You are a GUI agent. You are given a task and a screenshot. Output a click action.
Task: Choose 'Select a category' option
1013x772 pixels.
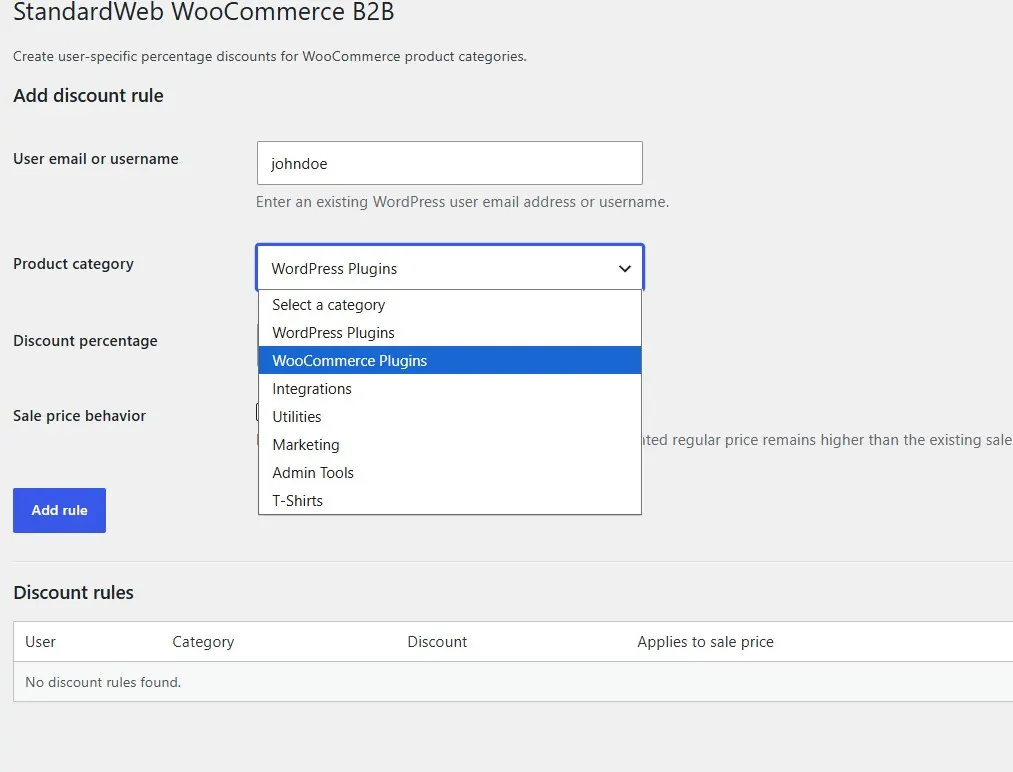450,305
